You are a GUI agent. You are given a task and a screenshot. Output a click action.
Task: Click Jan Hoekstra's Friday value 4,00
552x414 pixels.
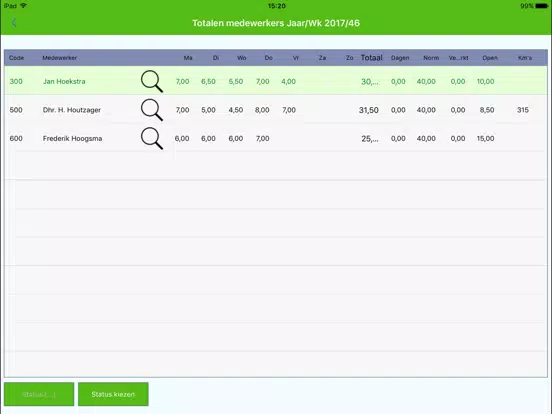click(288, 81)
